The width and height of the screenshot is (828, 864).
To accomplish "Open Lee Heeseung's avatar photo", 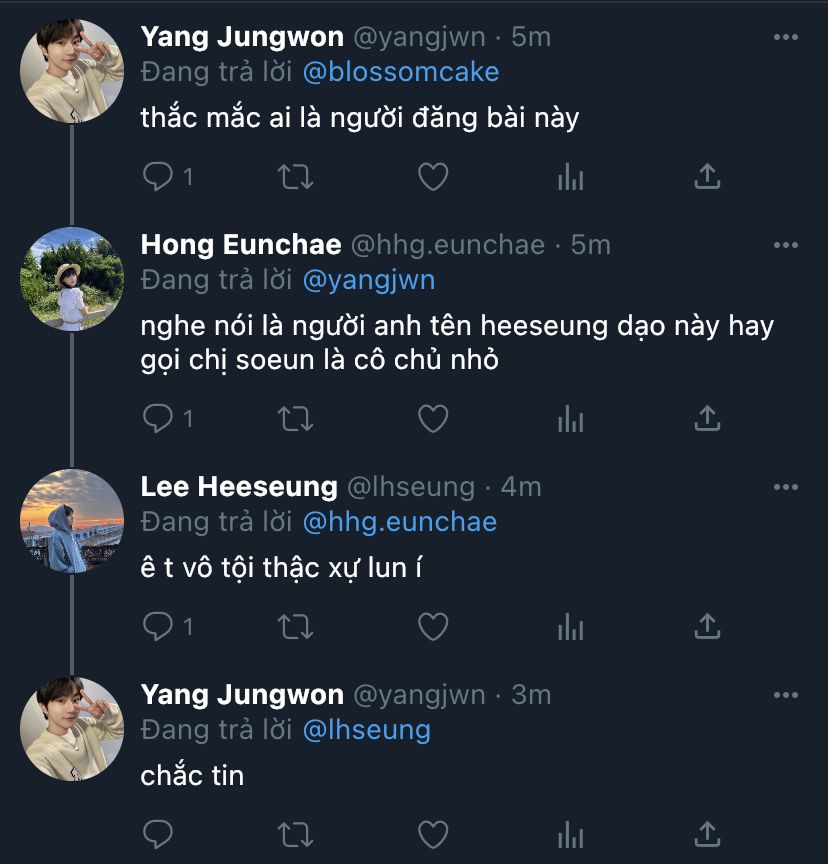I will tap(72, 520).
